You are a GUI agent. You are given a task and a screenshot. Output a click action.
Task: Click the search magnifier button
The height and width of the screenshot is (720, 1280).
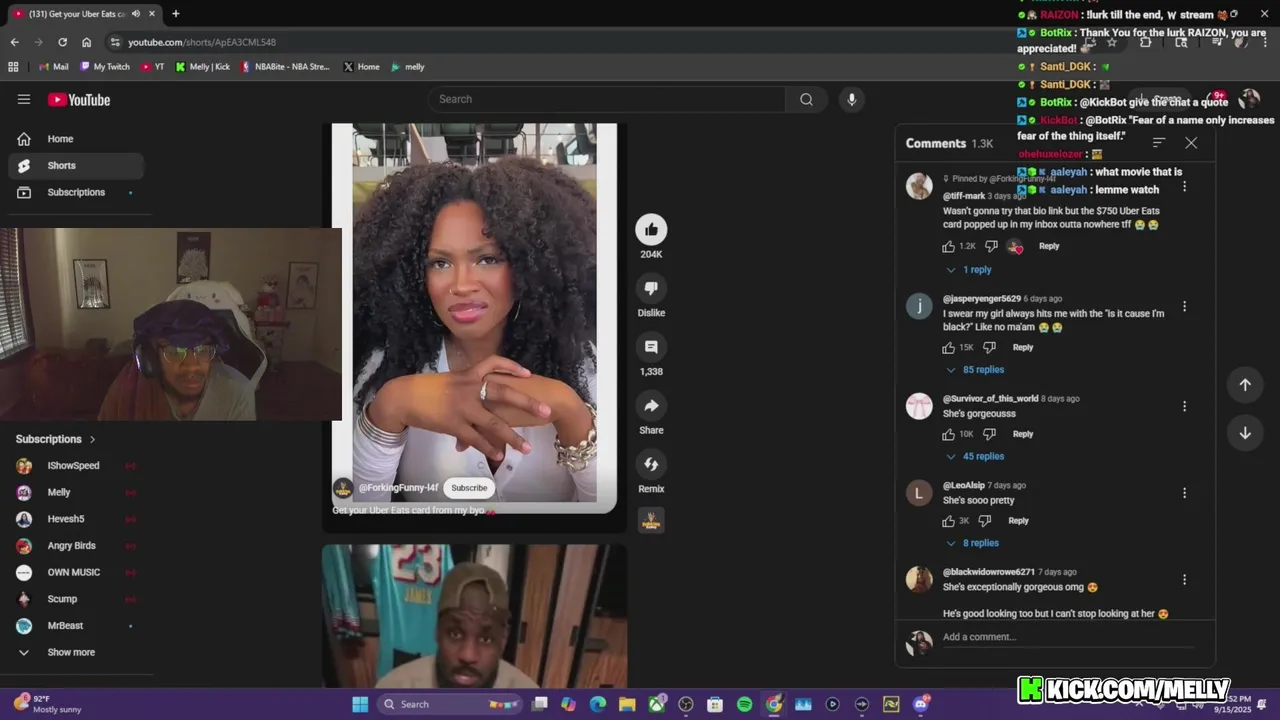[x=806, y=99]
